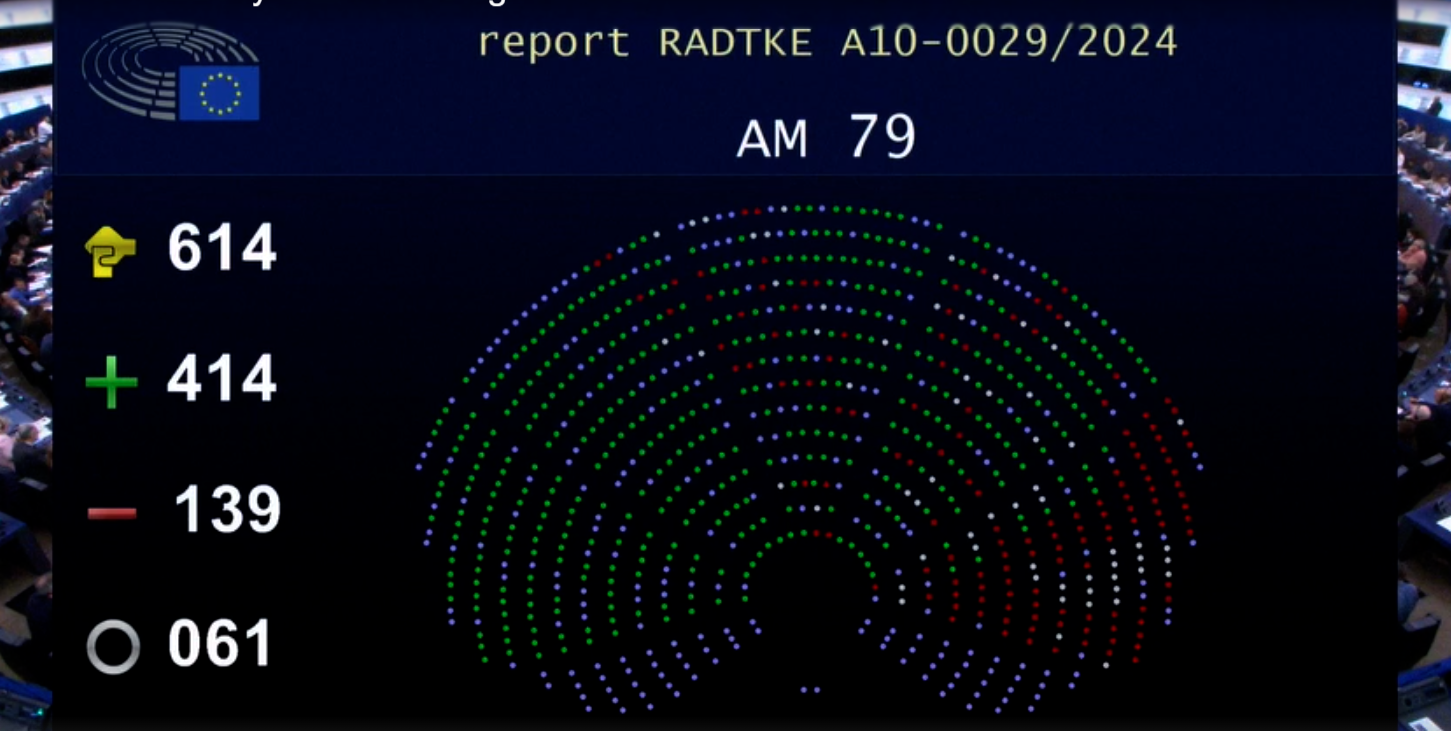
Task: Click the report number A10-0029/2024
Action: pos(1008,43)
